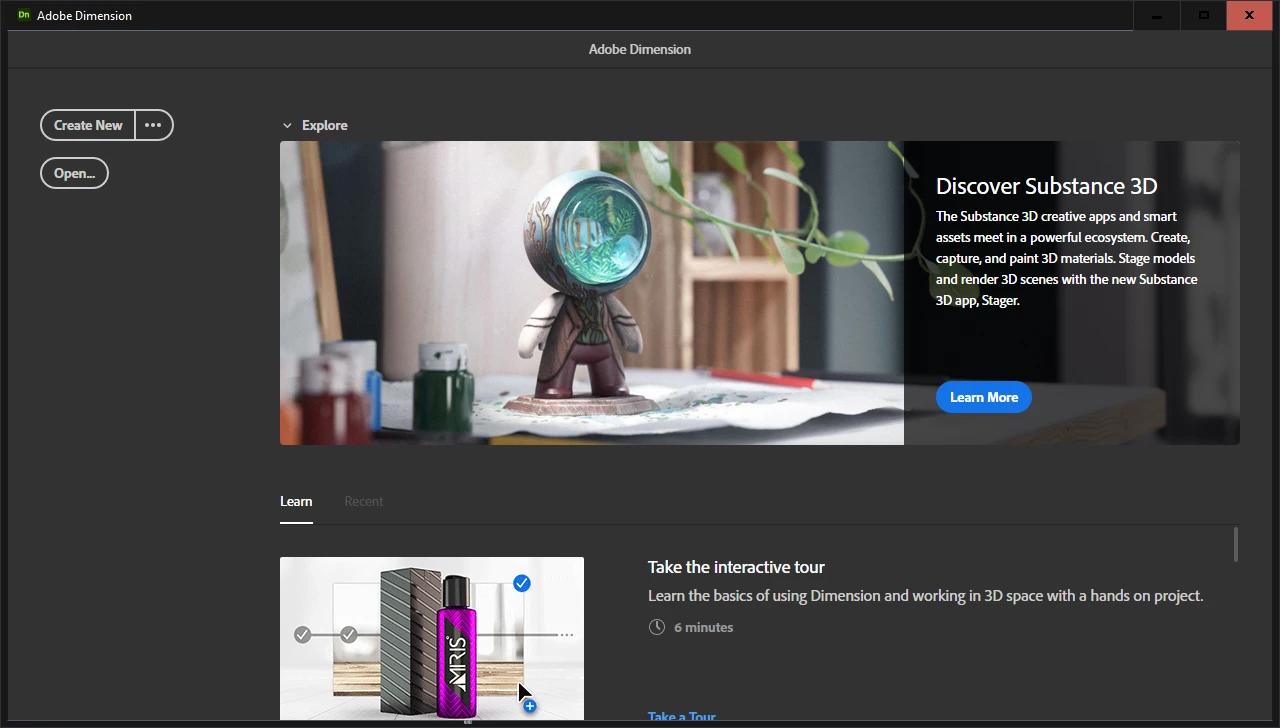Screen dimensions: 1280x728
Task: Minimize the Adobe Dimension window
Action: [x=1157, y=15]
